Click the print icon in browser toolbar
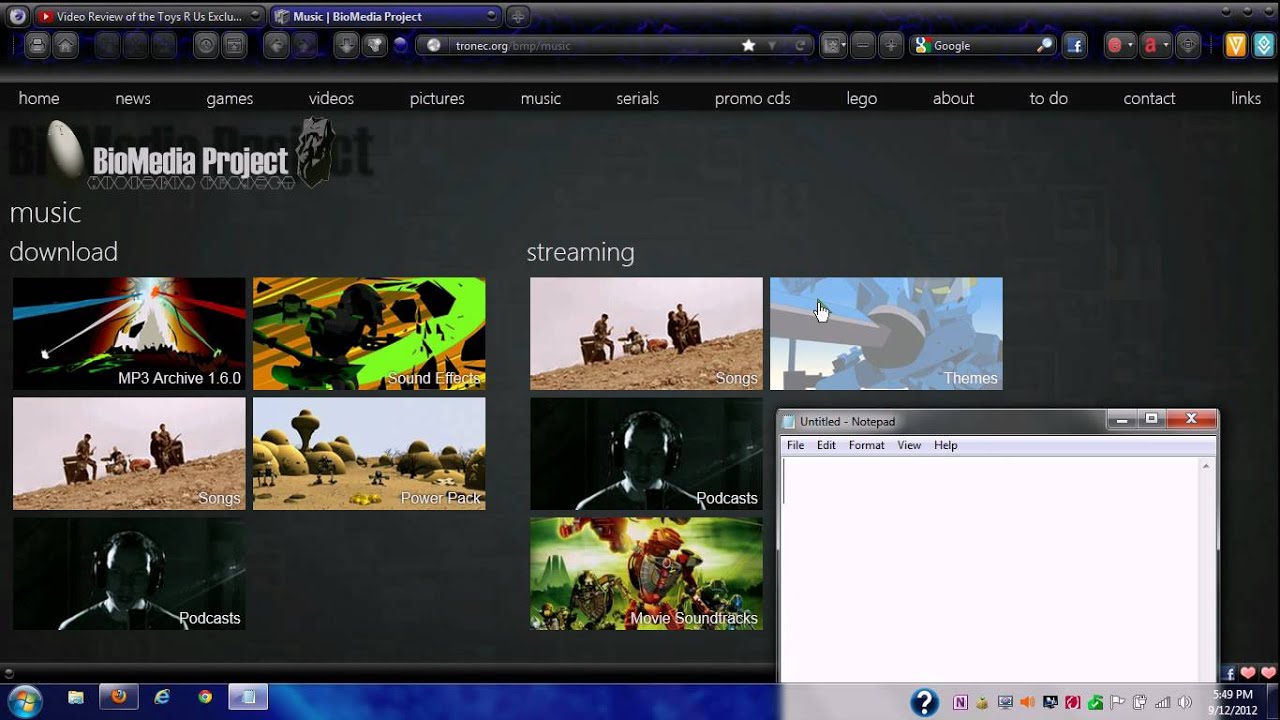This screenshot has width=1280, height=720. [x=37, y=45]
